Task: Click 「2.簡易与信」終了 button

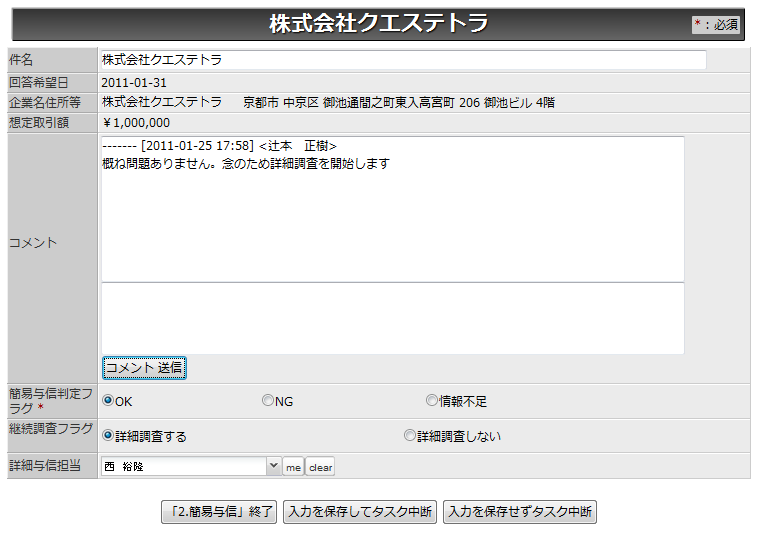Action: pos(219,512)
